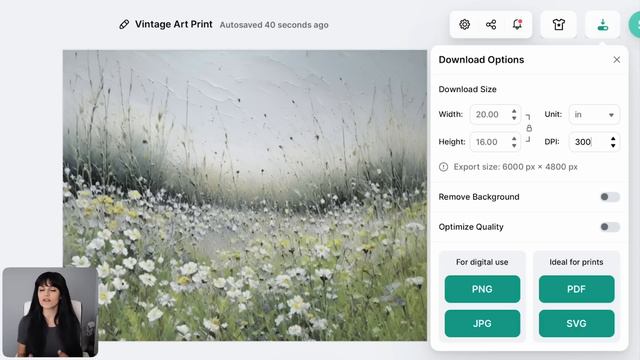This screenshot has width=640, height=360.
Task: Download as SVG
Action: 576,323
